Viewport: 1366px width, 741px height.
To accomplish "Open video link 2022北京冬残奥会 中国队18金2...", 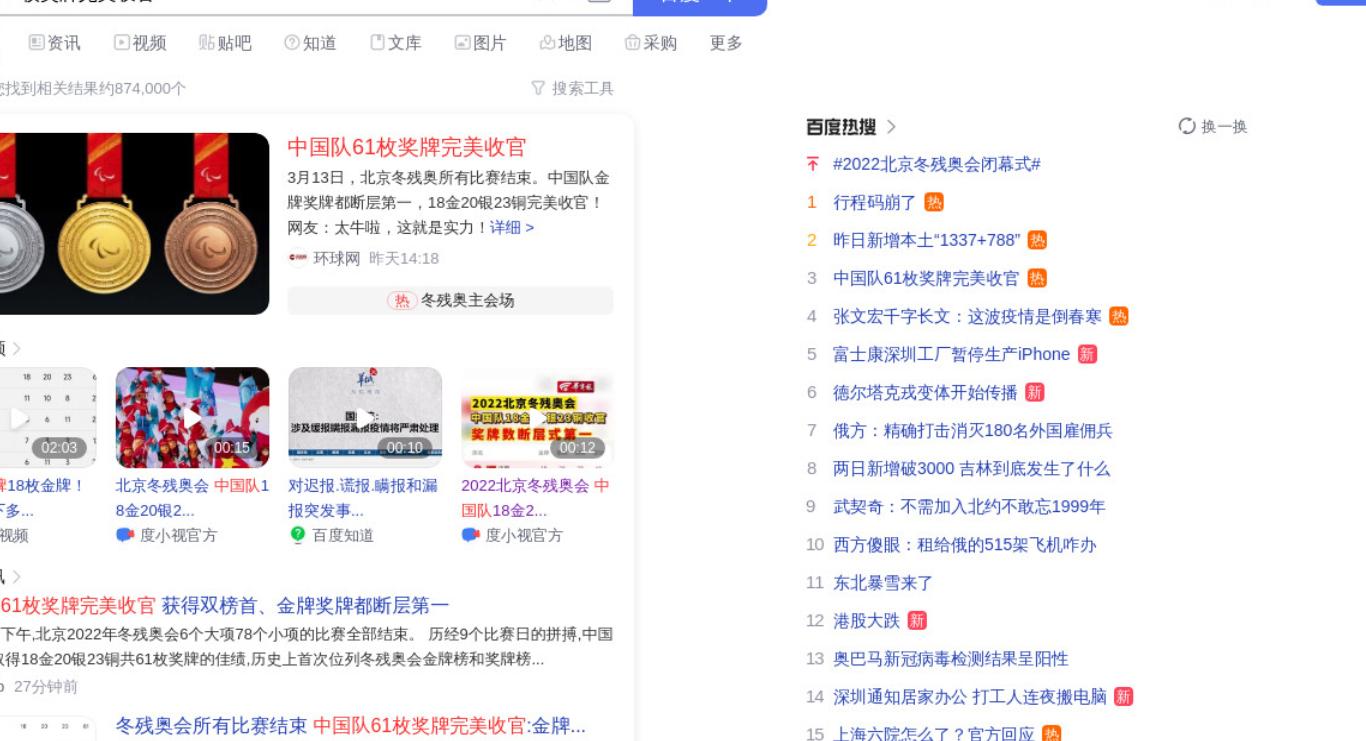I will pos(535,498).
